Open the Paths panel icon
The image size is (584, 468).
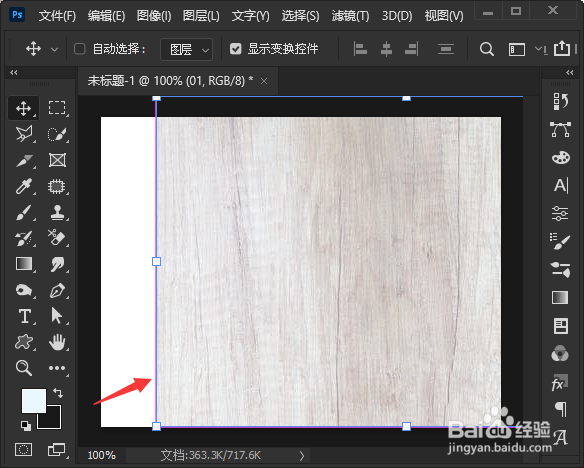pyautogui.click(x=560, y=130)
